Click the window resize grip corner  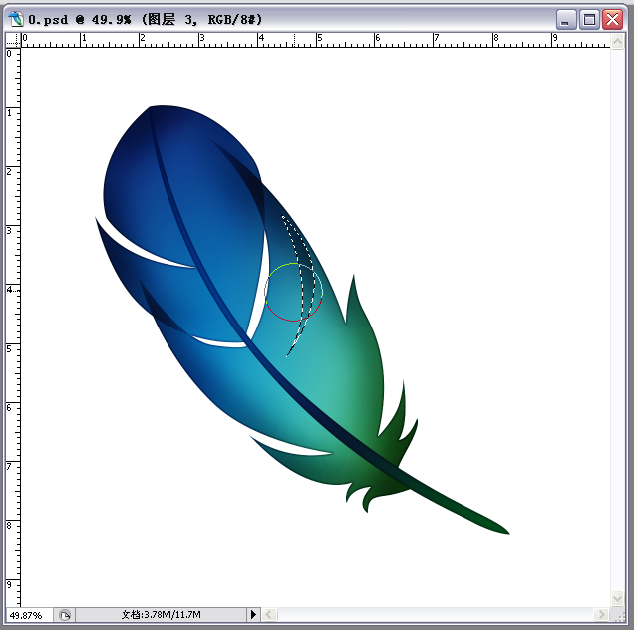tap(618, 615)
